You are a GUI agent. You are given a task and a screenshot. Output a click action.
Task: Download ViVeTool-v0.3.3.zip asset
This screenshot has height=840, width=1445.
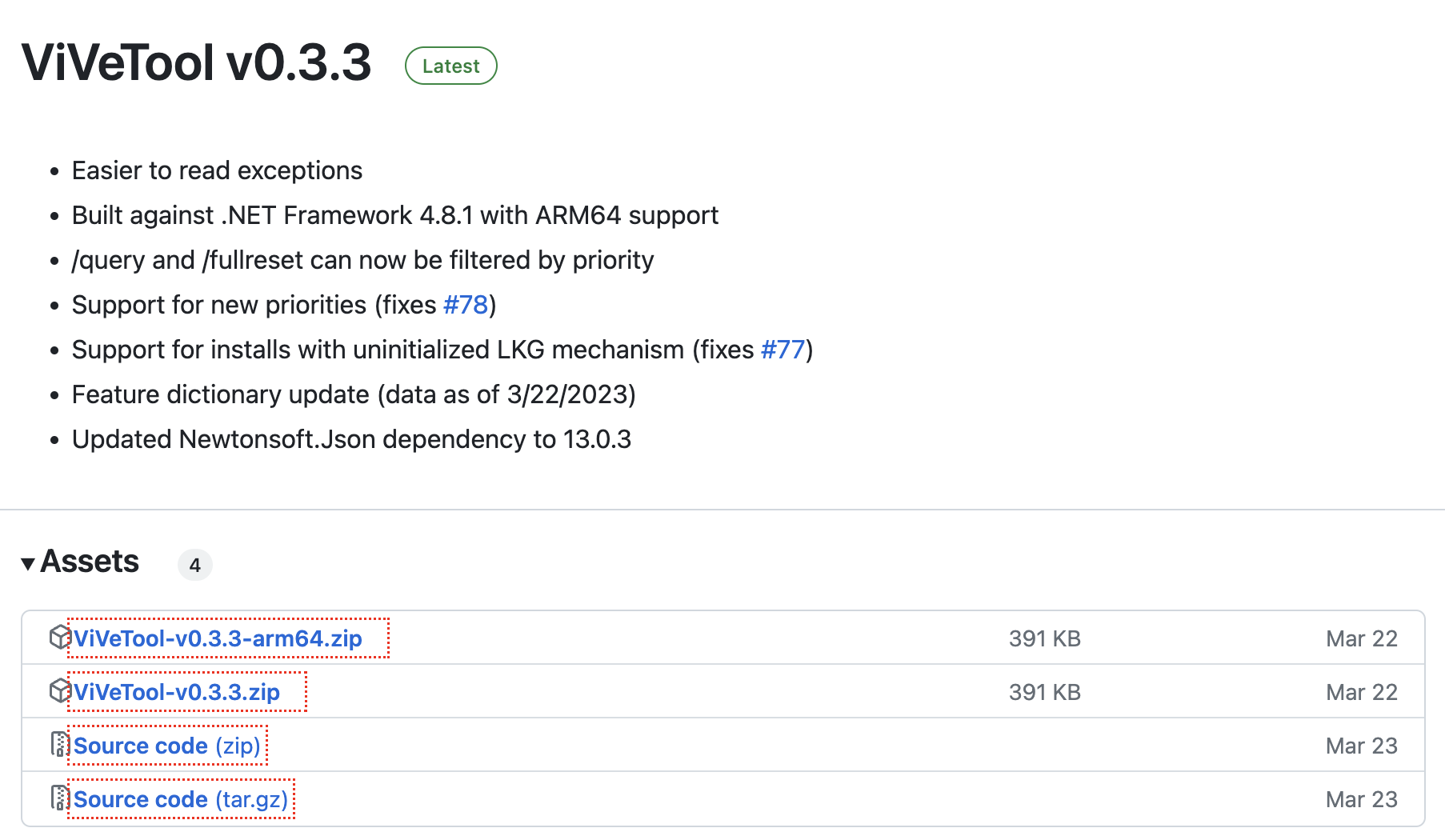pos(177,692)
